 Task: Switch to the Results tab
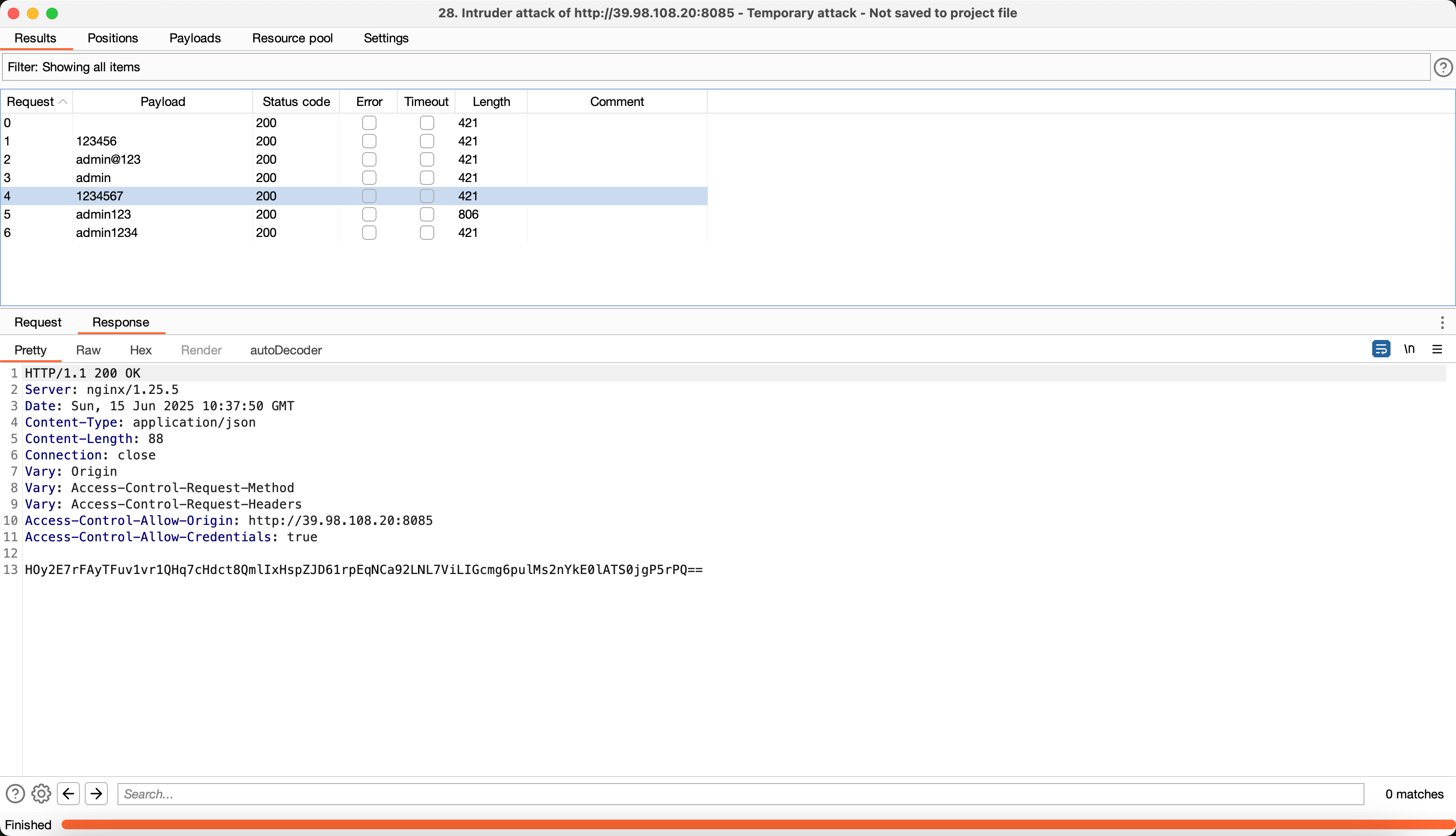(x=36, y=38)
